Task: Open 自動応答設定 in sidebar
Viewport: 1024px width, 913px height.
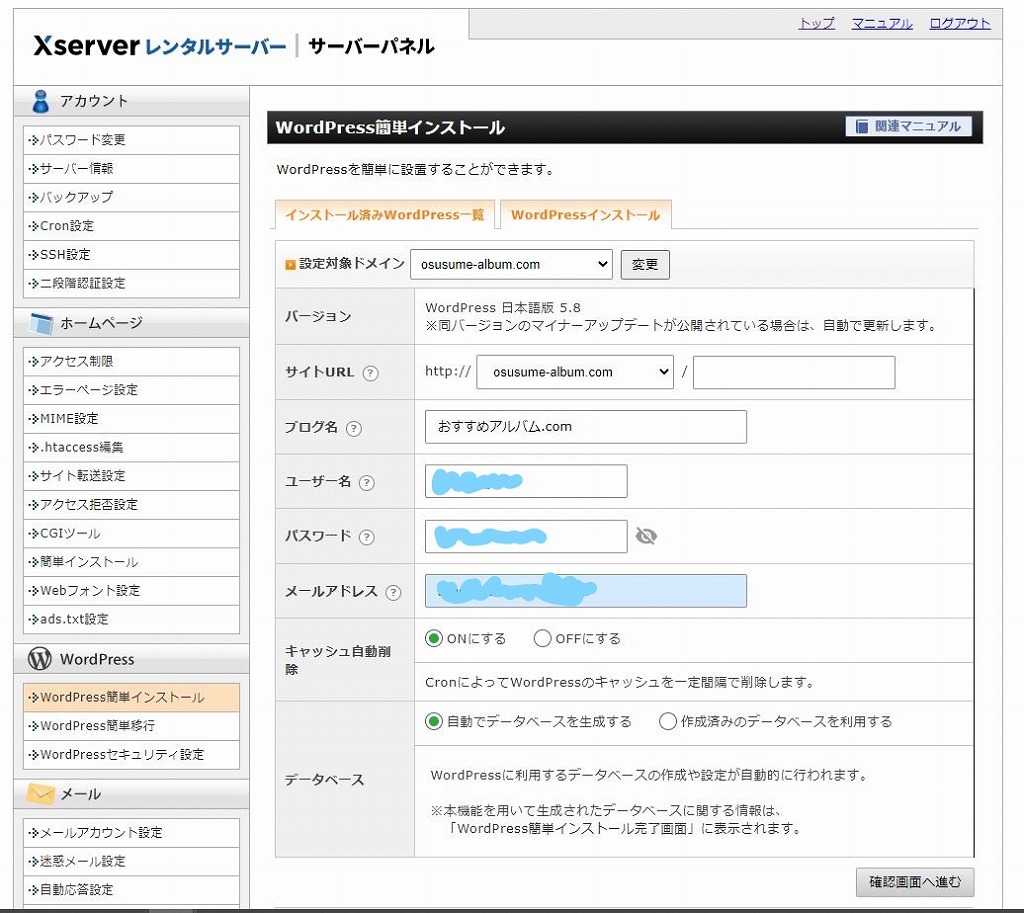Action: pyautogui.click(x=131, y=889)
